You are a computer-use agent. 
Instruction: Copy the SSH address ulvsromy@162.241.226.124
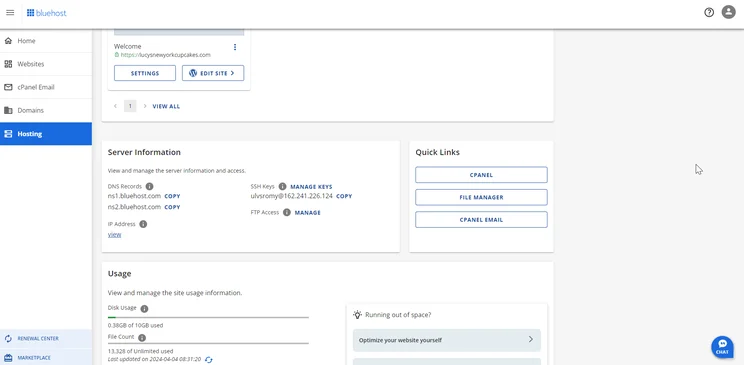click(x=344, y=196)
